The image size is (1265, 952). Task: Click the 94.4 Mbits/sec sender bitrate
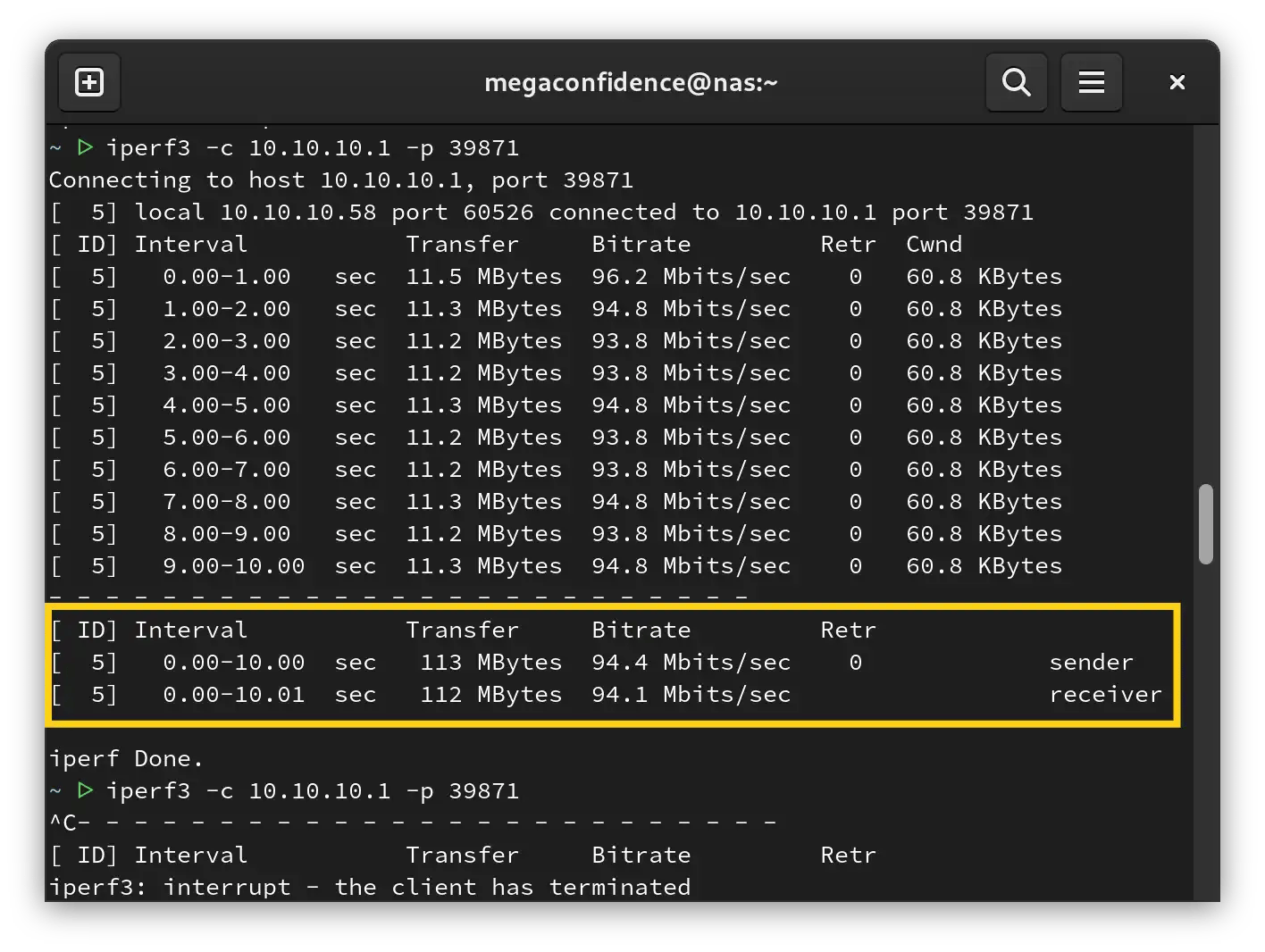point(691,662)
